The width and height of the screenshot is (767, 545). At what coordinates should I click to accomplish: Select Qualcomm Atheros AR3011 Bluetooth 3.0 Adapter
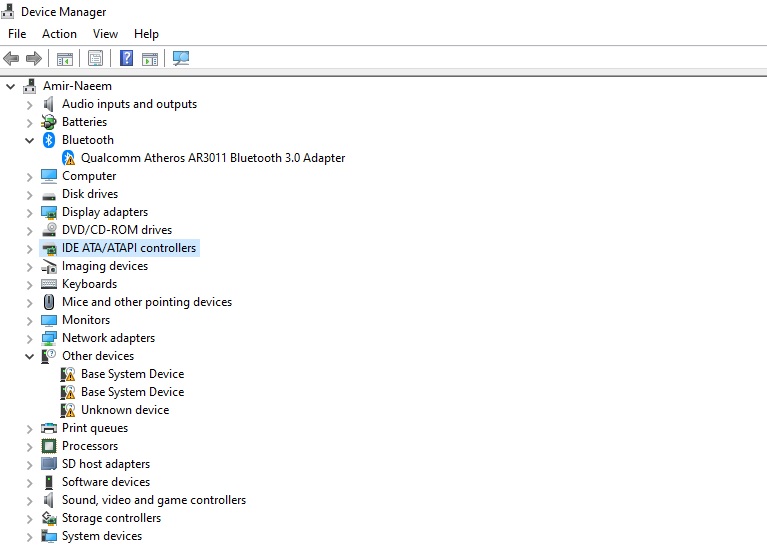(213, 158)
